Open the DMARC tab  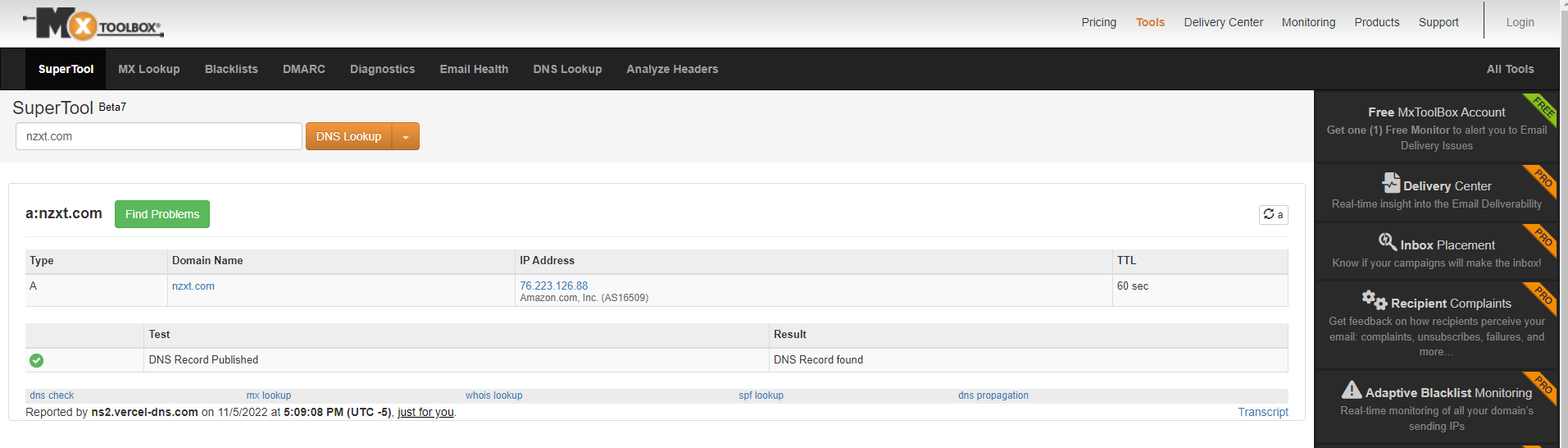click(304, 69)
